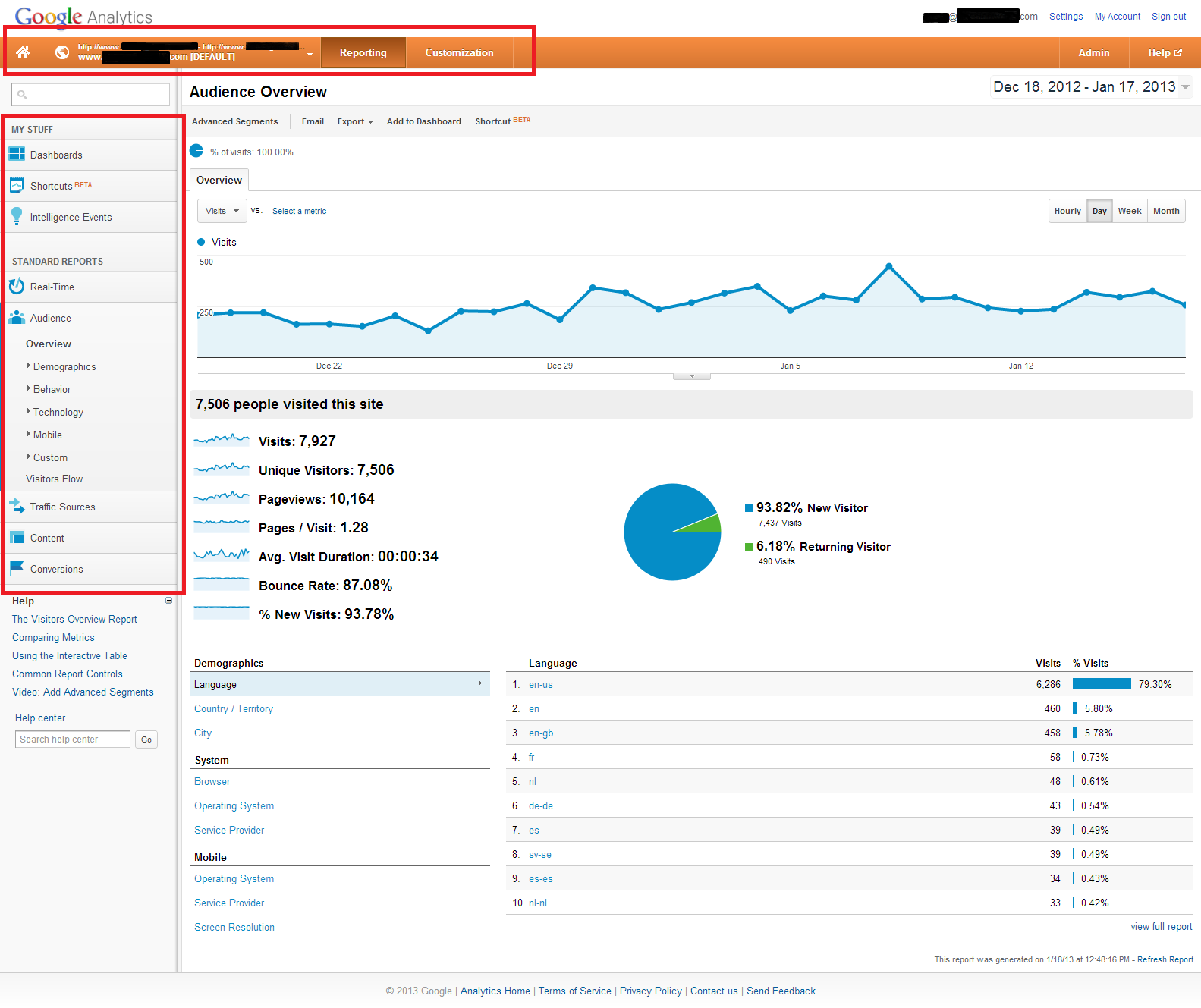The image size is (1201, 1008).
Task: Click the Pageviews sparkline thumbnail
Action: pos(222,498)
